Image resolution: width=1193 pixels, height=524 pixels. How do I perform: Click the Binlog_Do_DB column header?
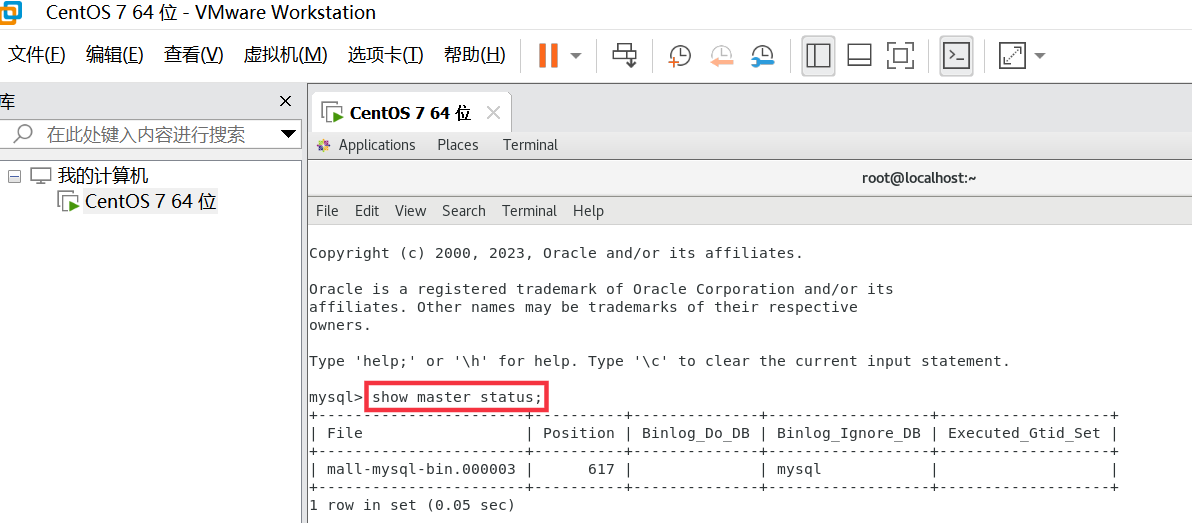pyautogui.click(x=696, y=433)
